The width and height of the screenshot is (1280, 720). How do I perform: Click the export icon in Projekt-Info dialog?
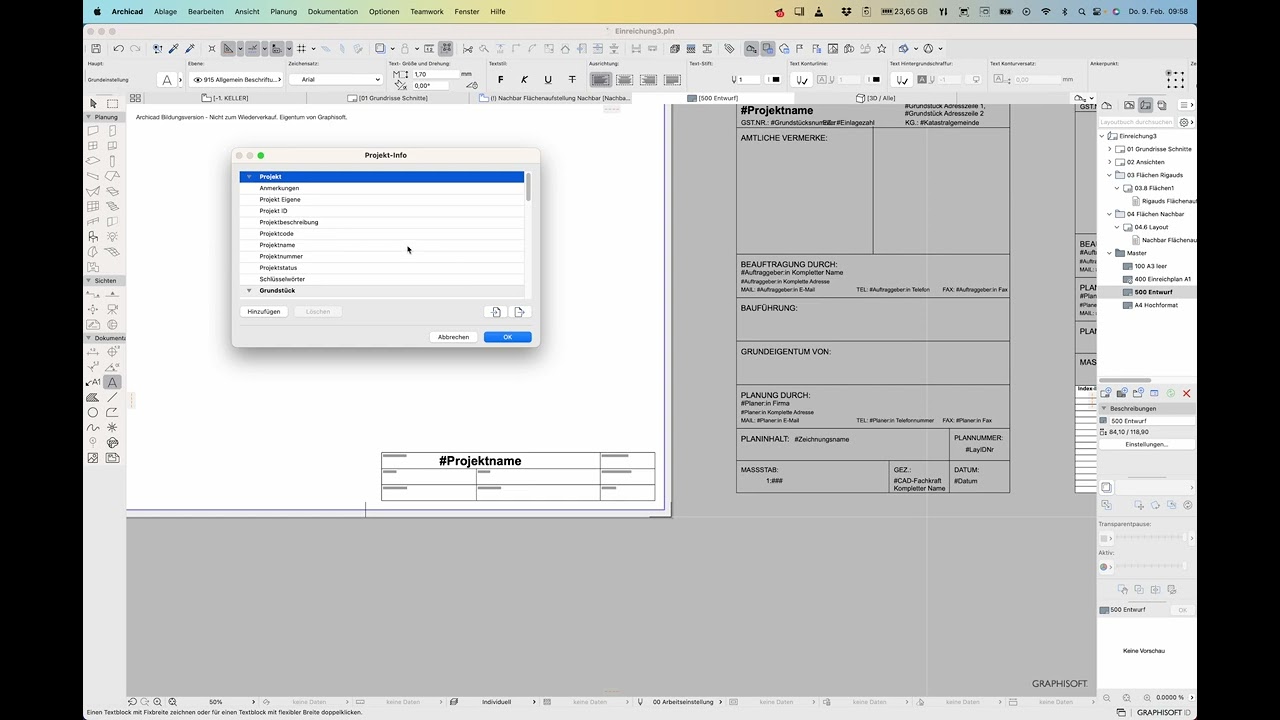pyautogui.click(x=520, y=312)
